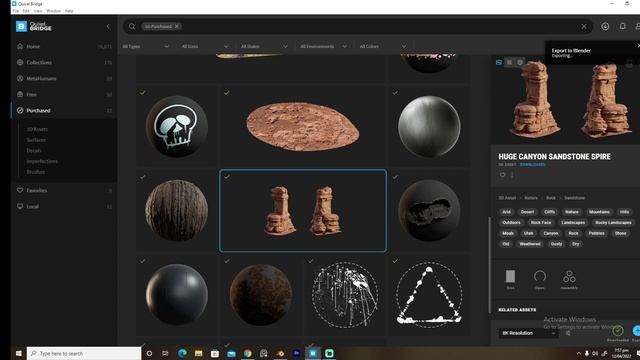This screenshot has height=360, width=640.
Task: Open the All Sizes dropdown
Action: point(204,47)
